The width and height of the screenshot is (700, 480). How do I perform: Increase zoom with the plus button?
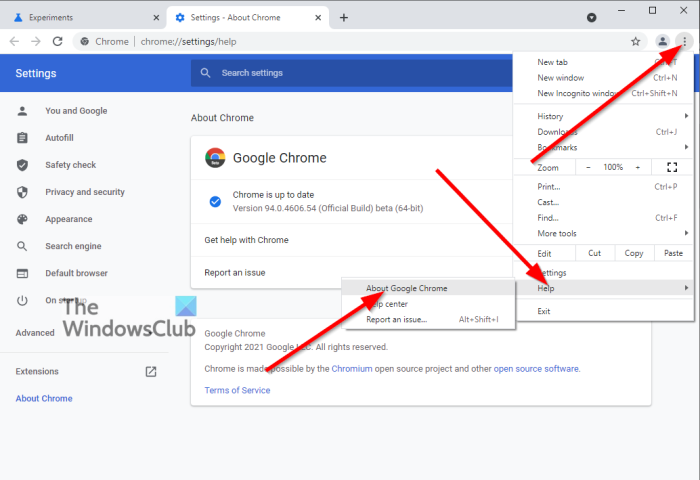(x=637, y=167)
